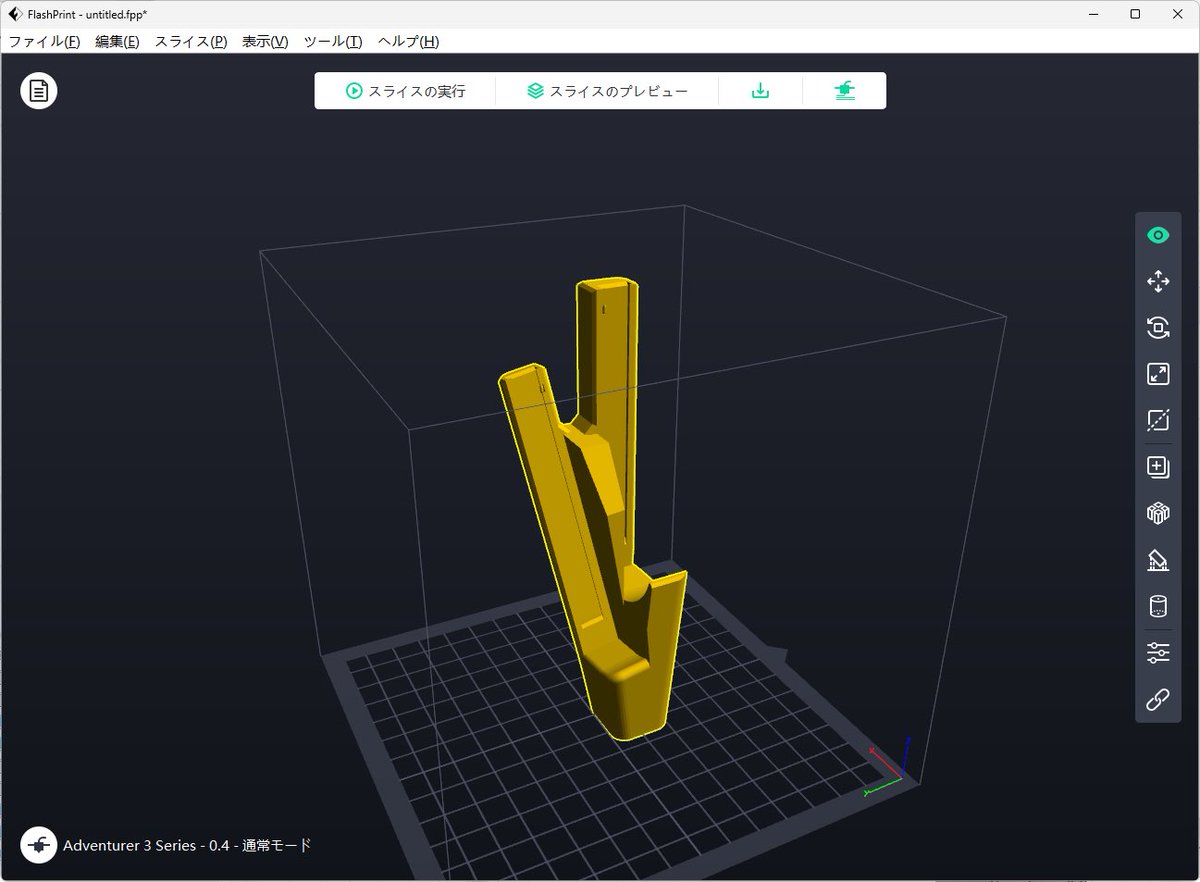Select the Rotate tool in sidebar
Viewport: 1200px width, 882px height.
click(x=1158, y=328)
